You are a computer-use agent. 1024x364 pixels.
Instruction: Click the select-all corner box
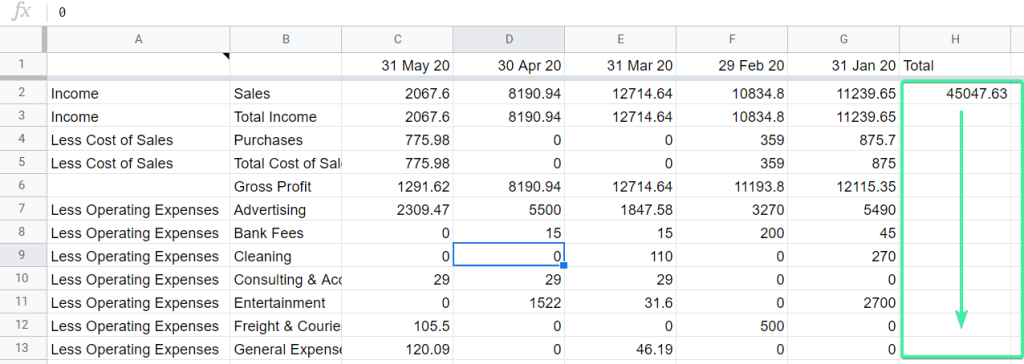(x=22, y=39)
